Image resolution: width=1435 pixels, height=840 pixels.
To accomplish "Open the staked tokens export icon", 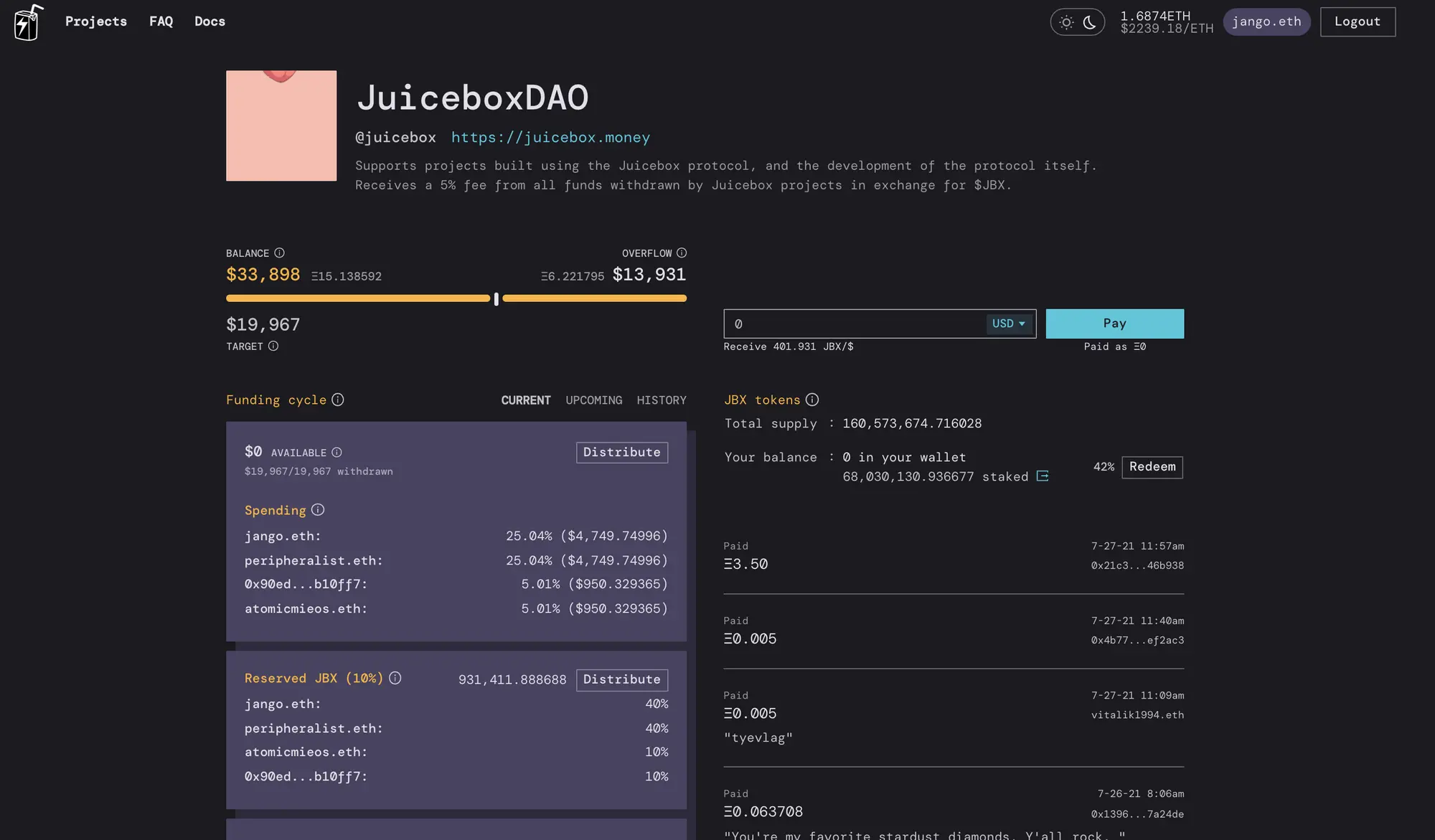I will point(1043,476).
